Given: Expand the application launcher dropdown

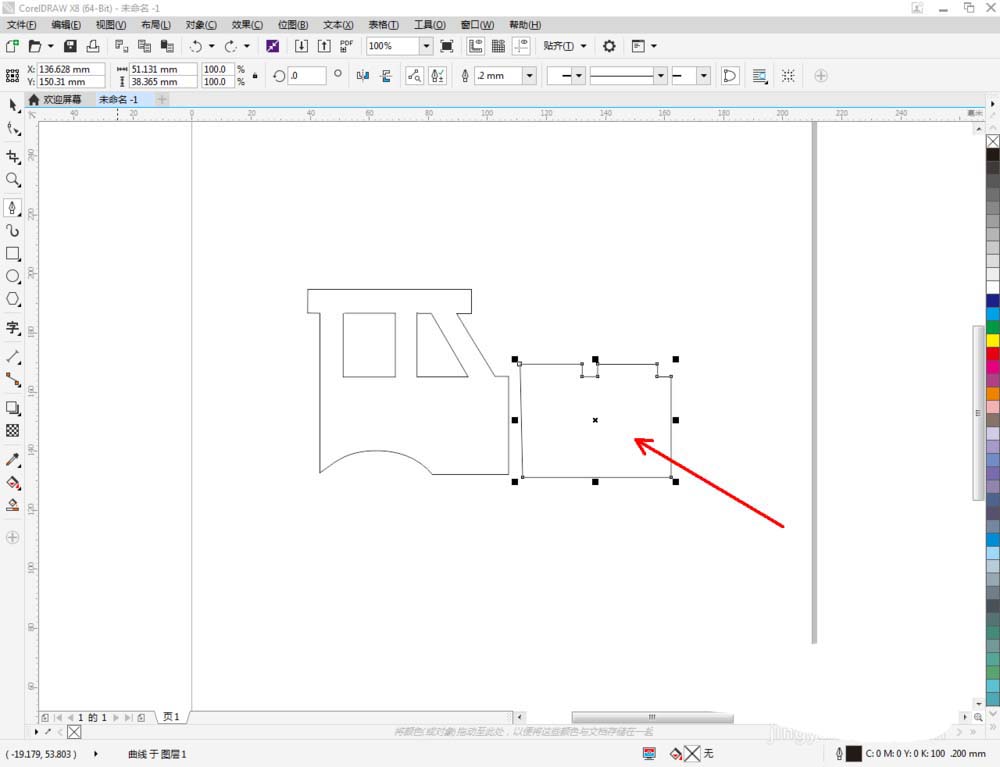Looking at the screenshot, I should coord(654,46).
